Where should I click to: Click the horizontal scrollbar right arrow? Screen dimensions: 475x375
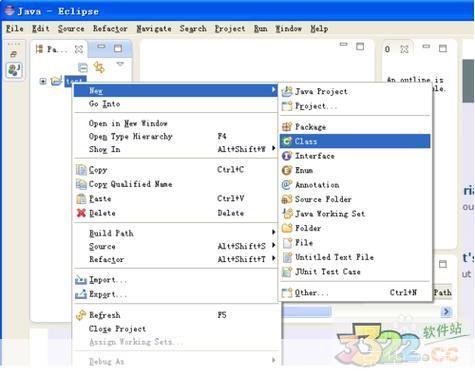(x=446, y=312)
